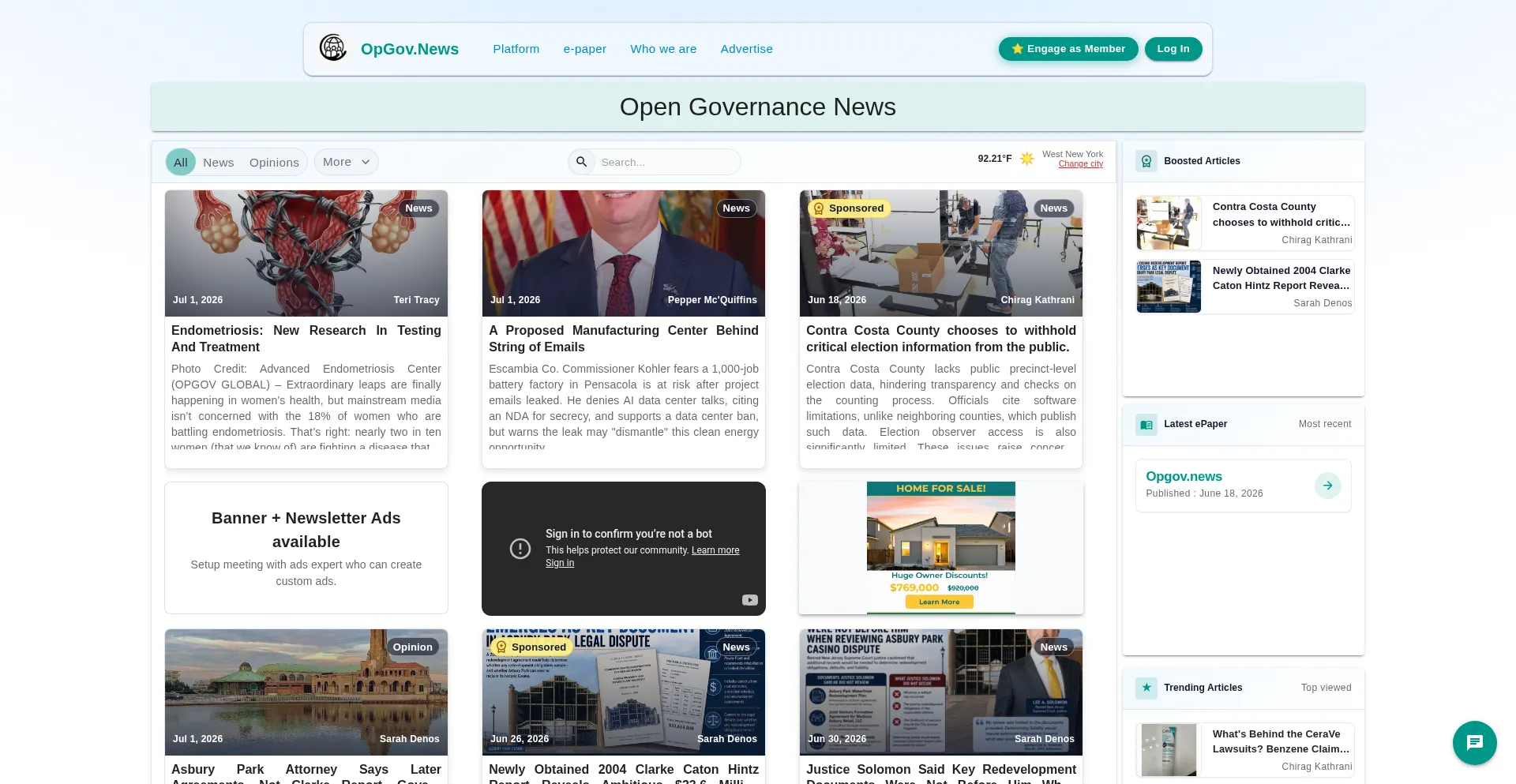
Task: Open the Advertise menu item
Action: coord(747,49)
